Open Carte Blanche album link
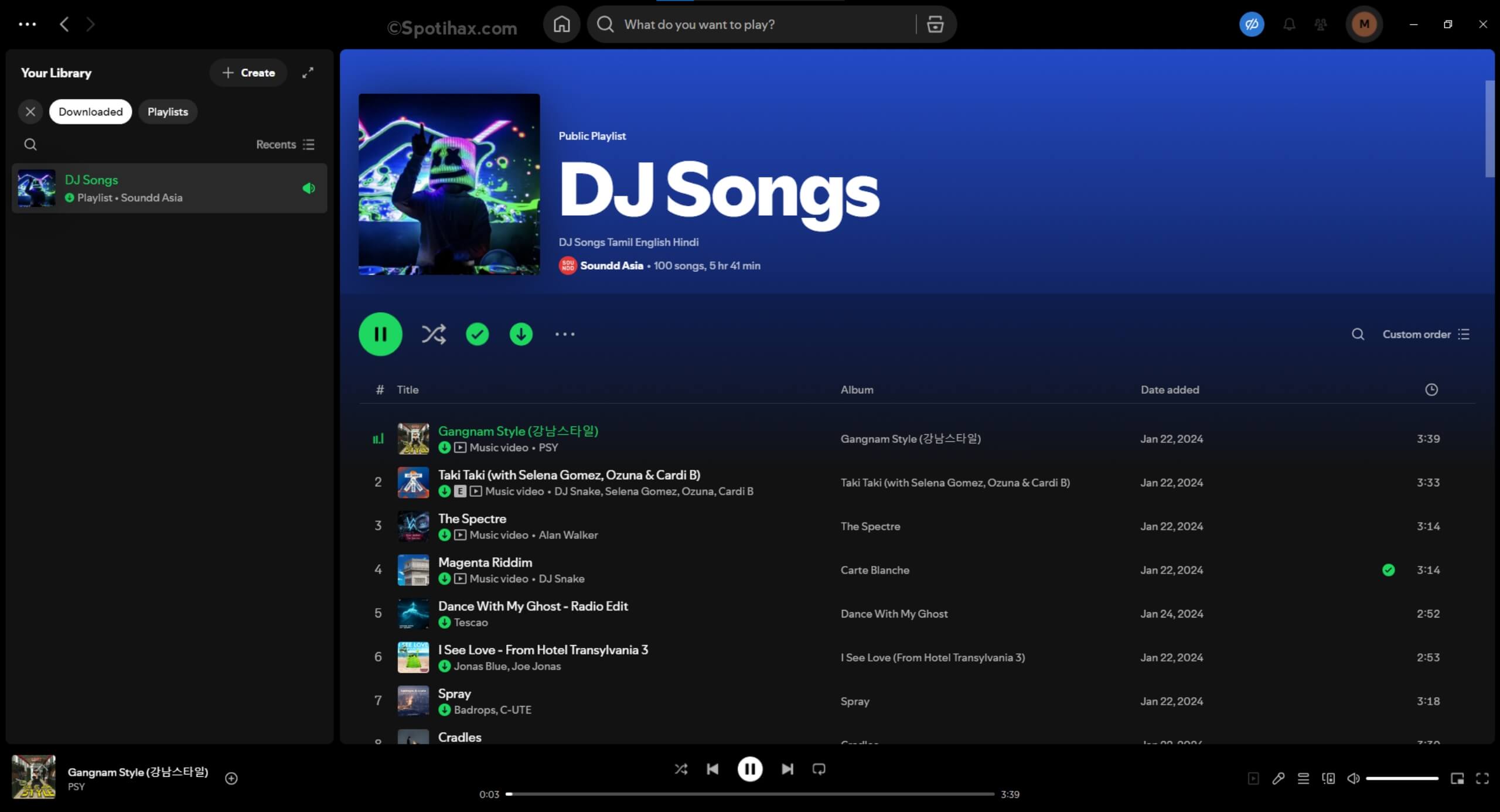The width and height of the screenshot is (1500, 812). pos(875,570)
